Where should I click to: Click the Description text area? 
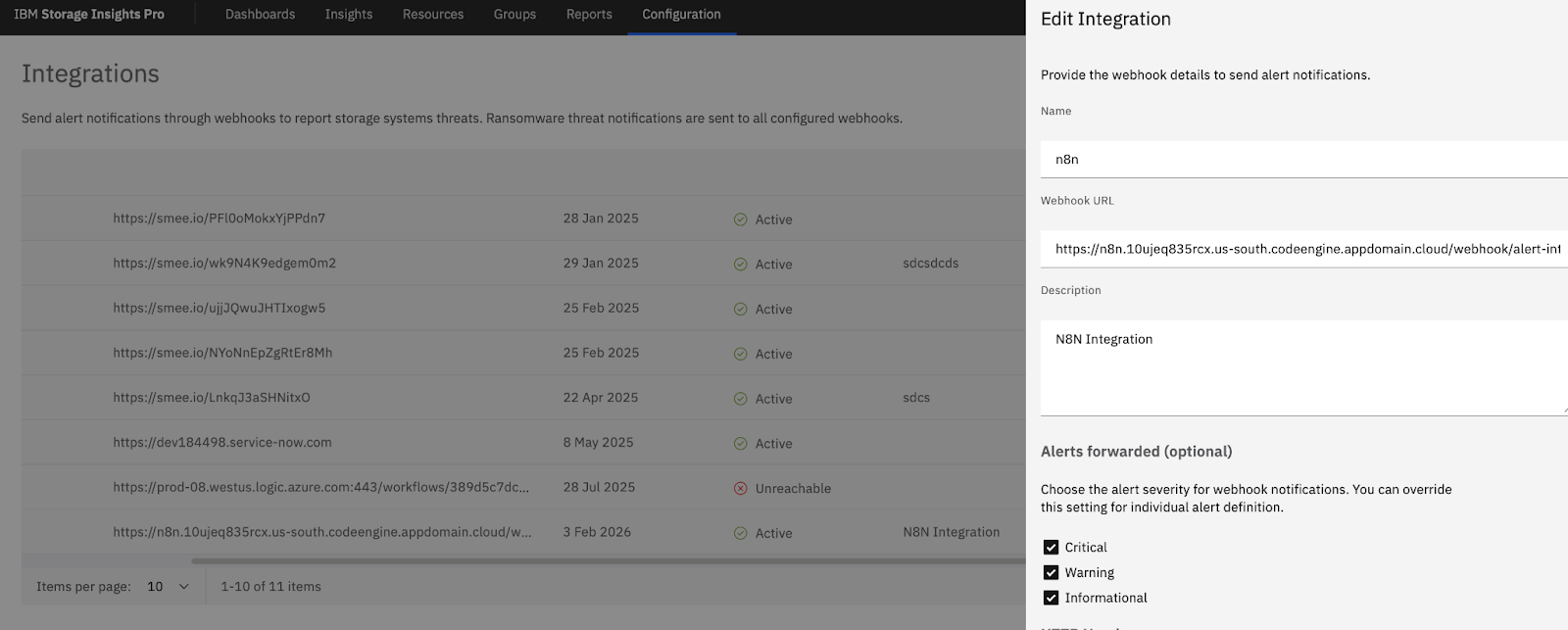[1304, 367]
